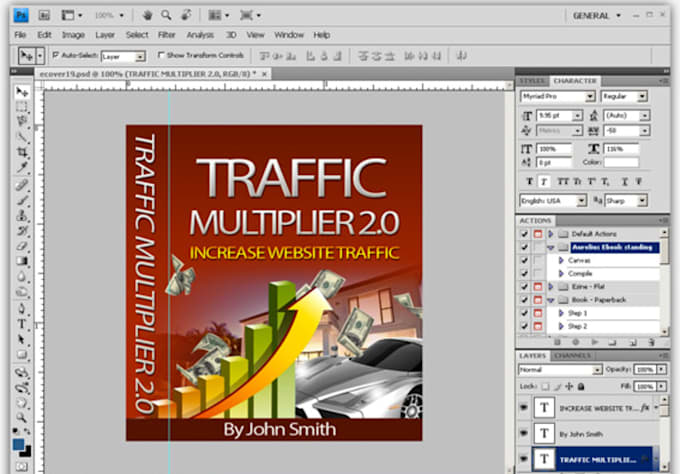Image resolution: width=680 pixels, height=474 pixels.
Task: Open the leading (Auto) dropdown
Action: (645, 116)
